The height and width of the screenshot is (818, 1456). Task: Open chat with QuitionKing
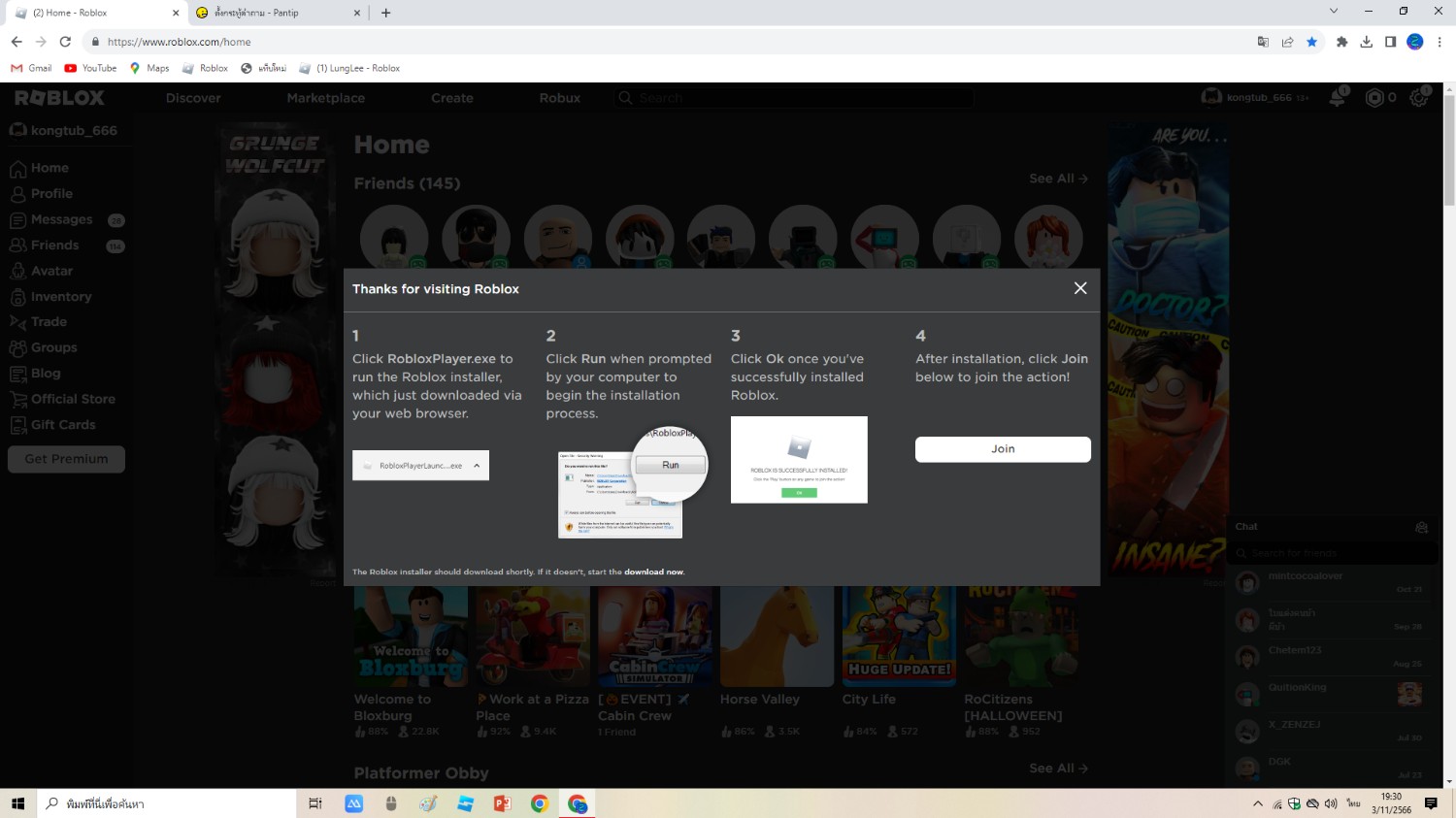tap(1332, 694)
